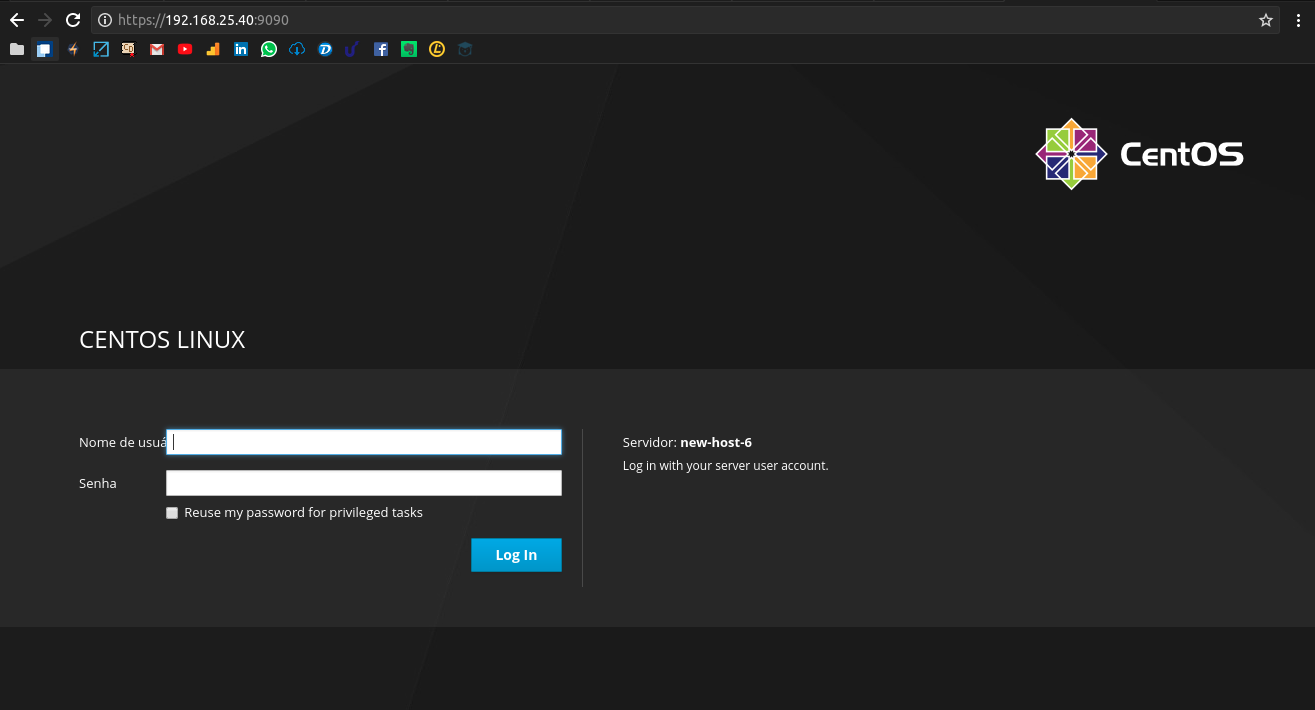Open the YouTube bookmark
This screenshot has width=1315, height=710.
[x=185, y=49]
